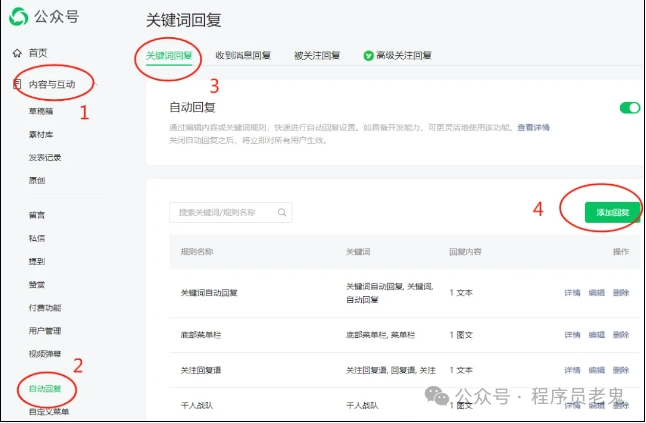This screenshot has width=646, height=423.
Task: Click the 操作 column header
Action: 621,252
